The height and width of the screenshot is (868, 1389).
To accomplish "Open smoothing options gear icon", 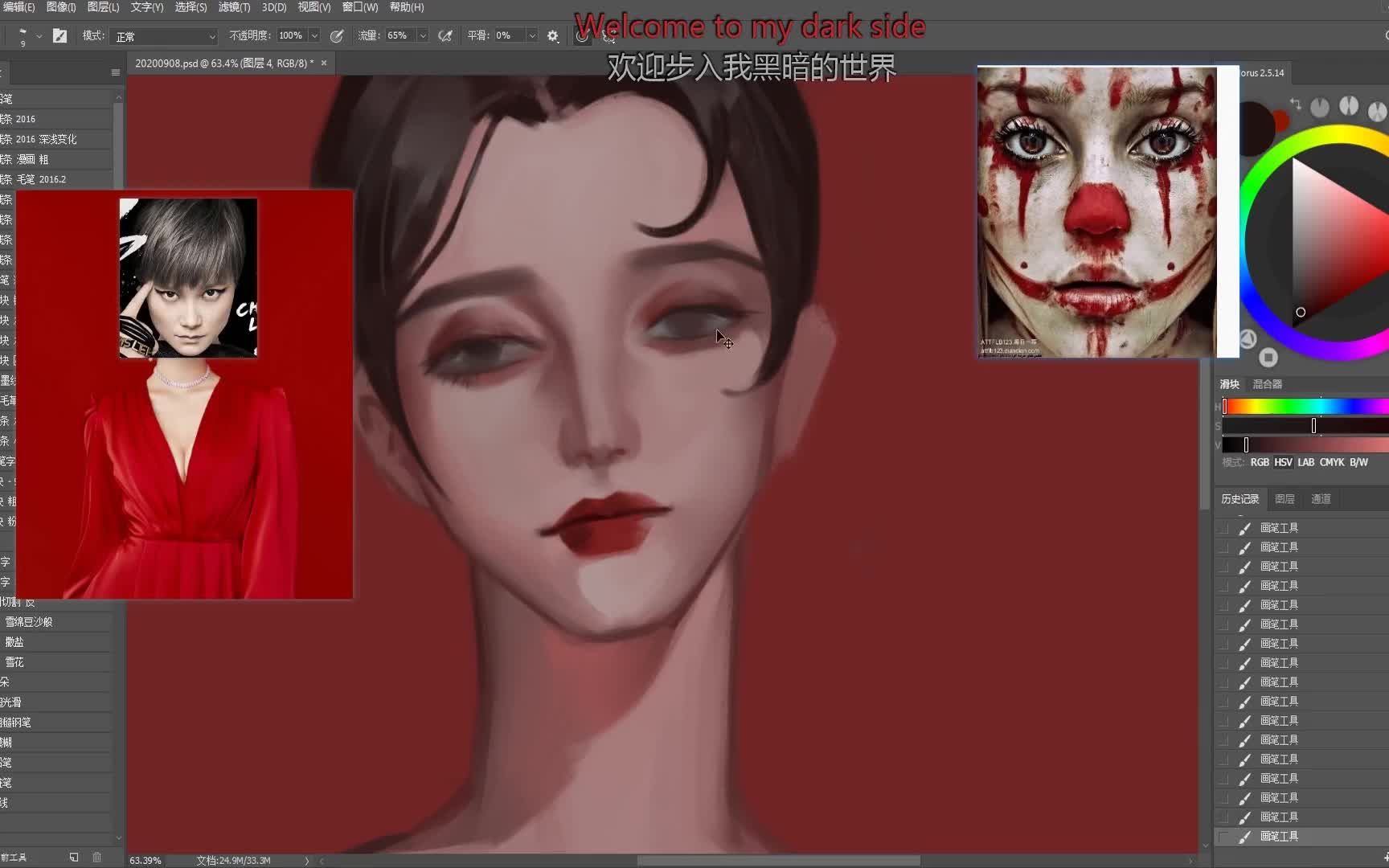I will tap(553, 35).
